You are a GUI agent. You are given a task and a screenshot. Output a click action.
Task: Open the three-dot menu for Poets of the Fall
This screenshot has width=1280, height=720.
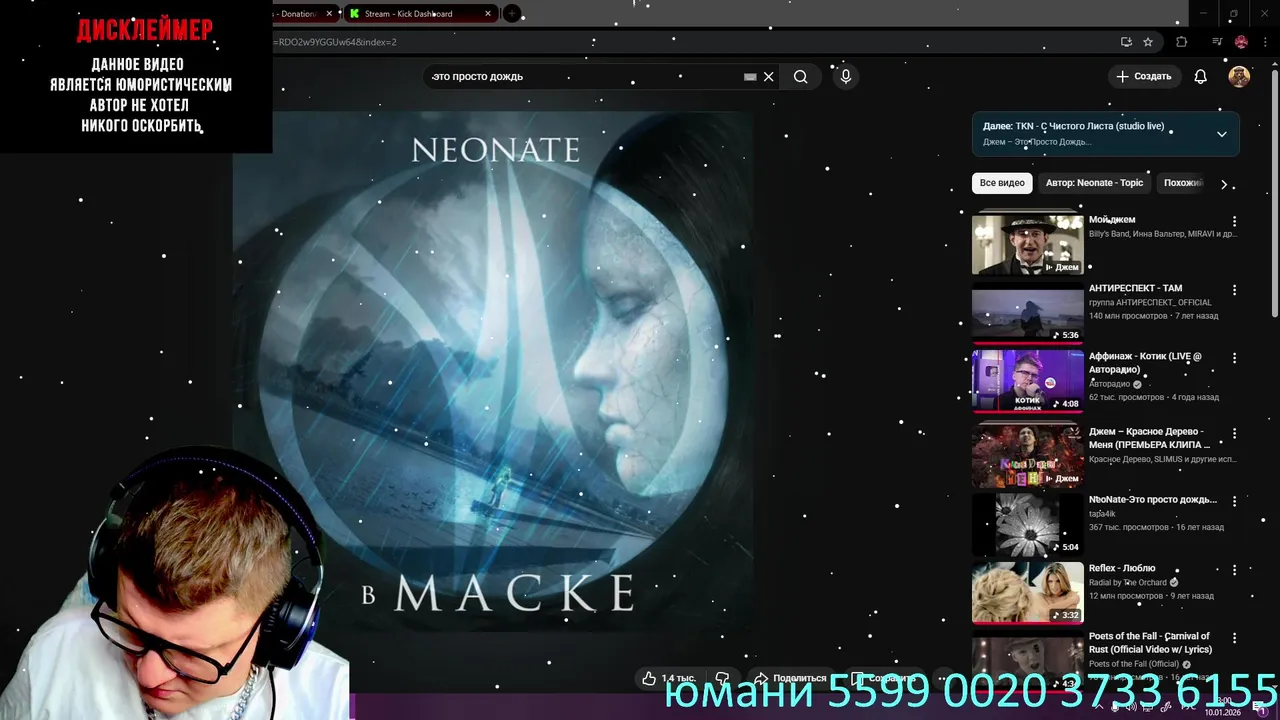(1234, 638)
